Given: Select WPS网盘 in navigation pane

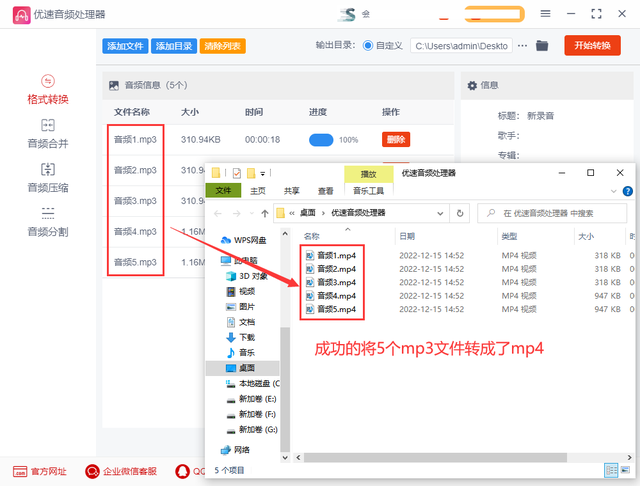Looking at the screenshot, I should pyautogui.click(x=244, y=240).
